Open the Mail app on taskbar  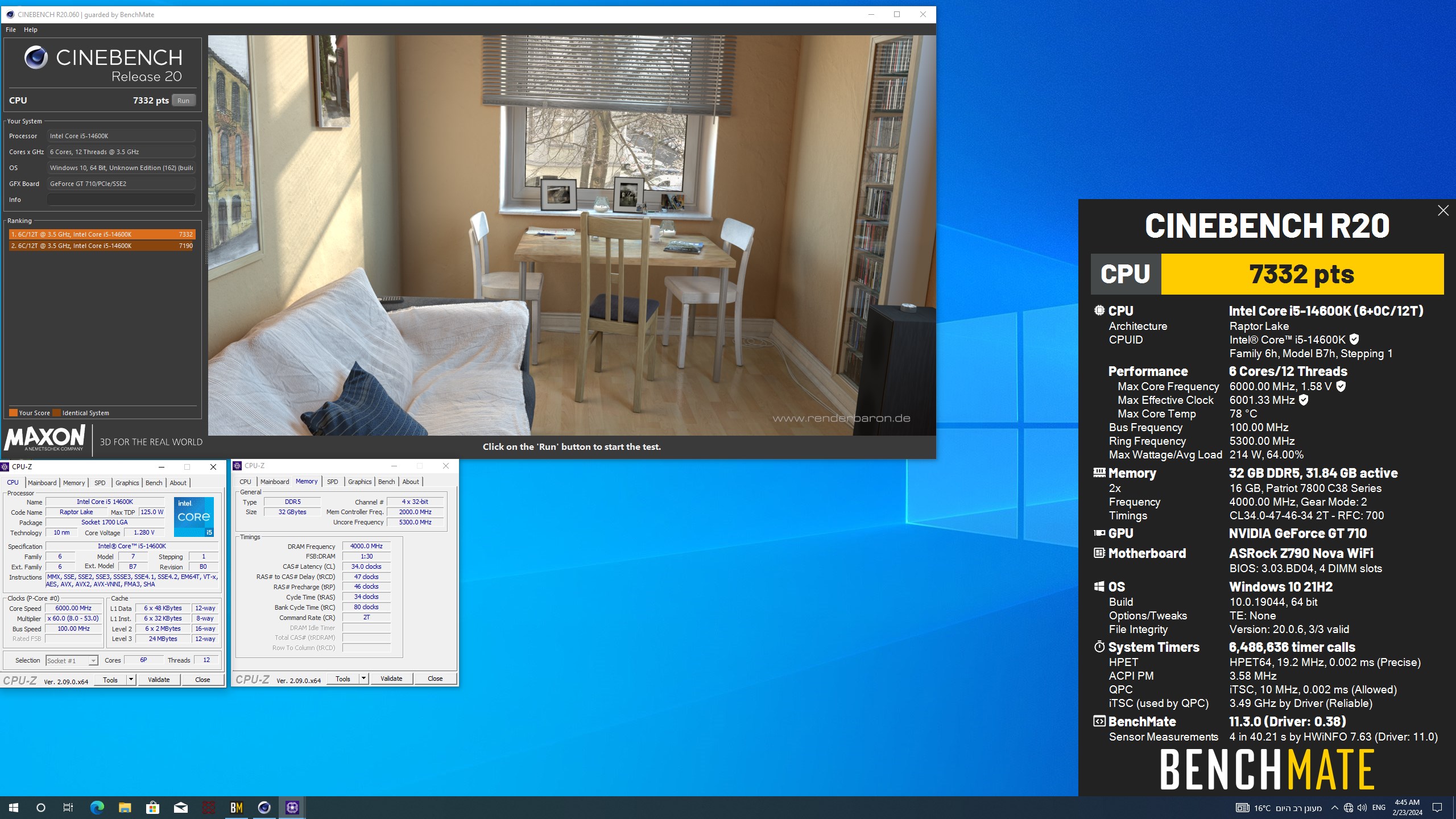point(180,807)
